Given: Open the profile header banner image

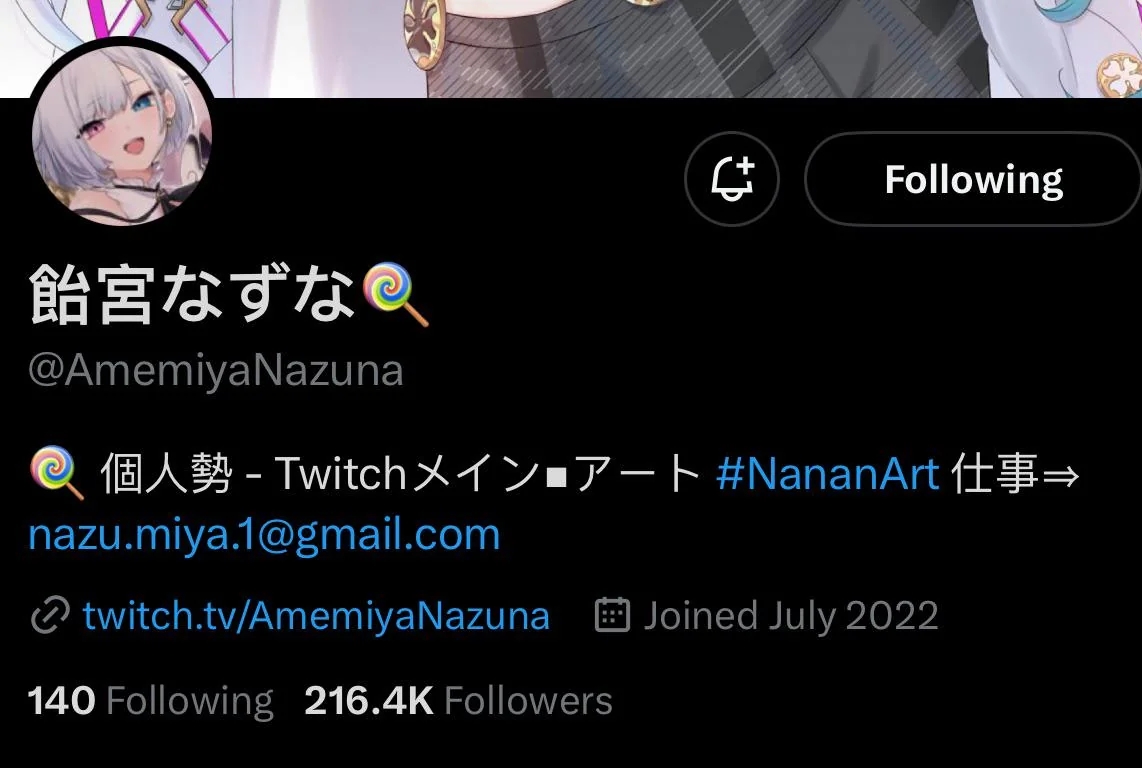Looking at the screenshot, I should click(x=571, y=48).
